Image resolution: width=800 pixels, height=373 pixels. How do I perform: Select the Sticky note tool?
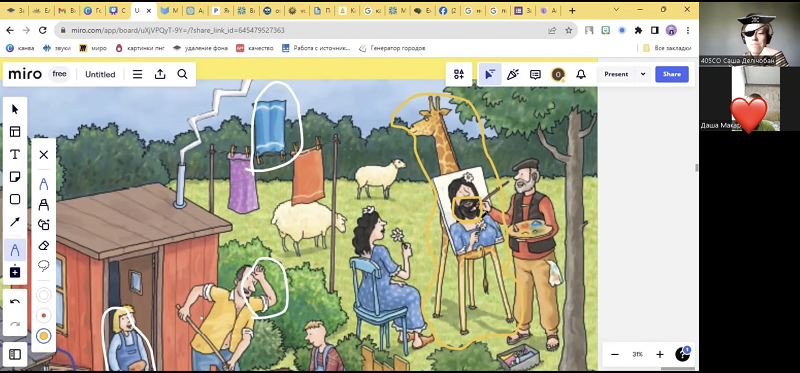tap(15, 177)
